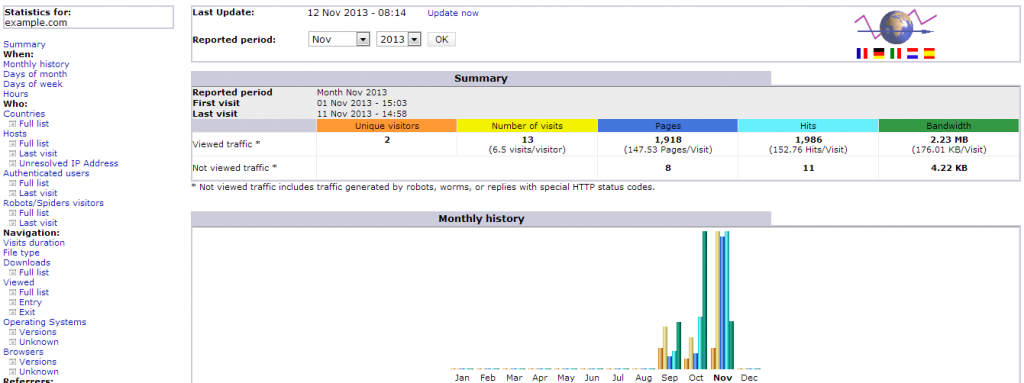Click the Dutch flag icon
The width and height of the screenshot is (1024, 383).
pos(912,54)
